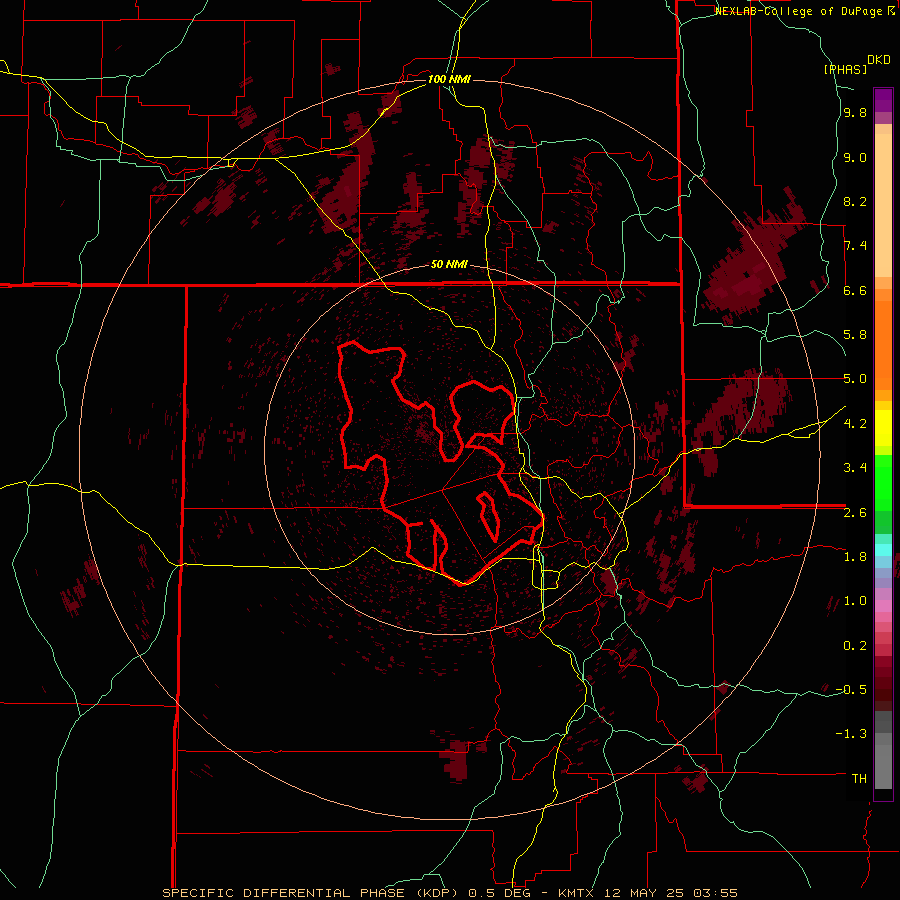Pick the bright green segment of the color bar
Viewport: 900px width, 900px height.
coord(883,482)
